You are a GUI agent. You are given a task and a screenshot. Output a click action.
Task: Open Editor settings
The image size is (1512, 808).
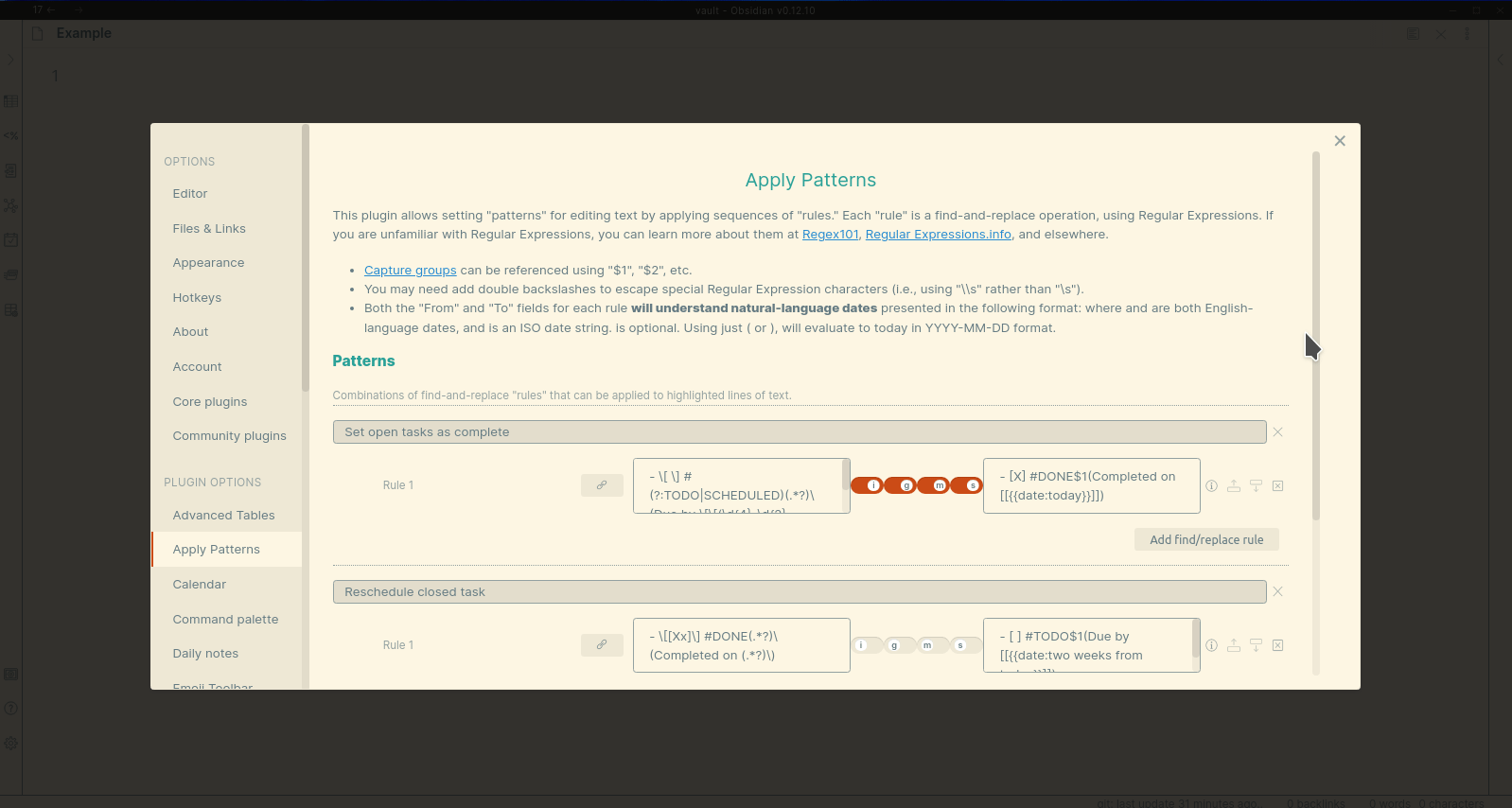(x=226, y=194)
